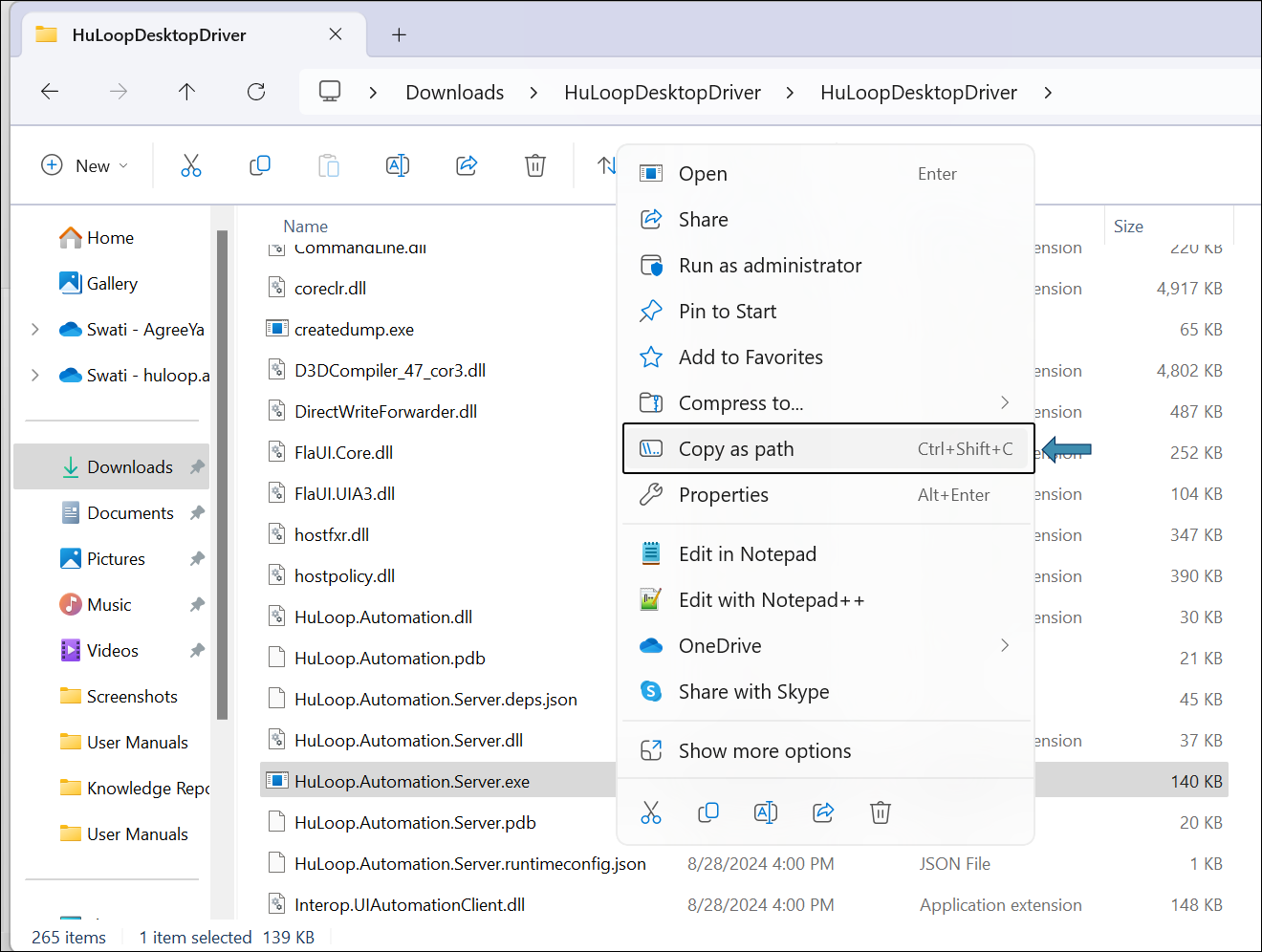The width and height of the screenshot is (1262, 952).
Task: Expand the Swati - huloop.a OneDrive node
Action: pyautogui.click(x=35, y=376)
